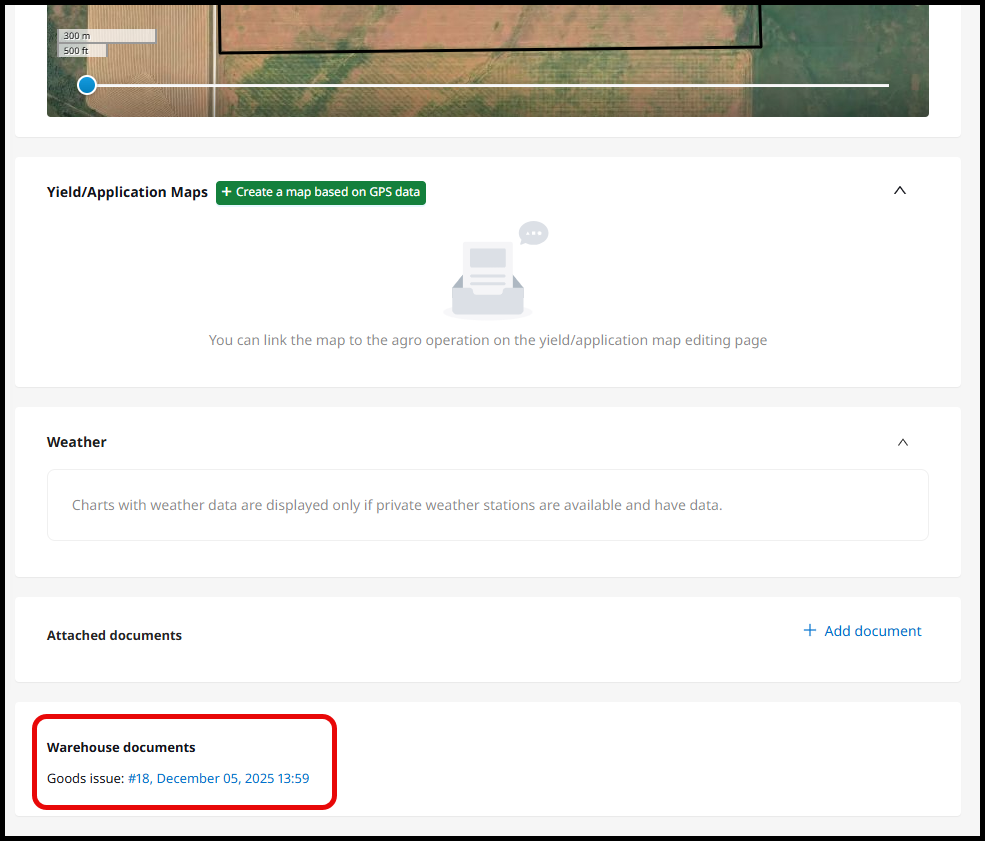Click the middle of the white map slider track
The image size is (985, 841).
tap(488, 85)
